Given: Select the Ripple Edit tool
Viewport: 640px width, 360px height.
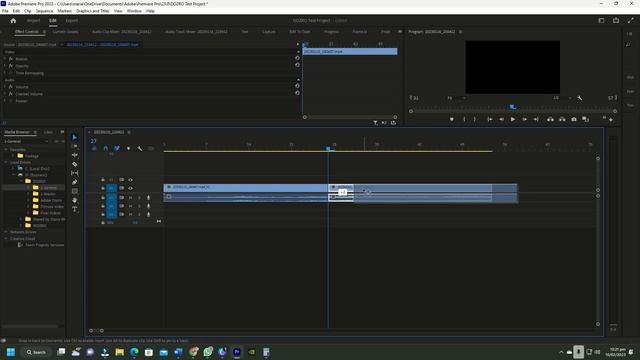Looking at the screenshot, I should tap(74, 155).
